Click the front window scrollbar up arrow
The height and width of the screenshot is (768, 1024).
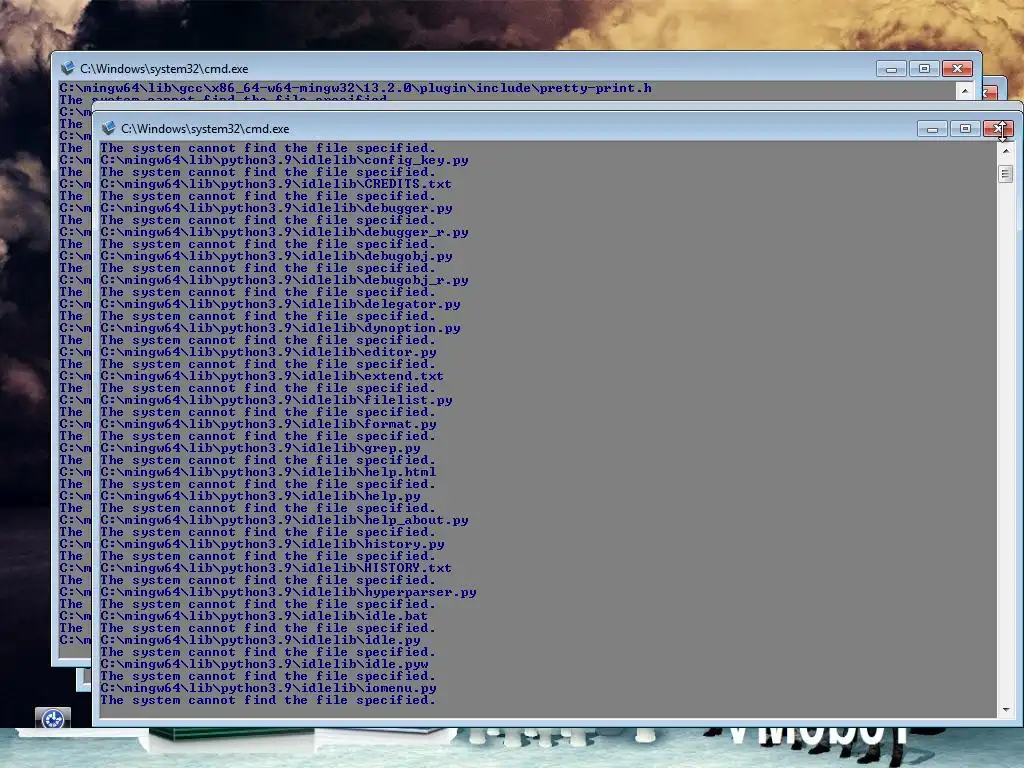1006,151
